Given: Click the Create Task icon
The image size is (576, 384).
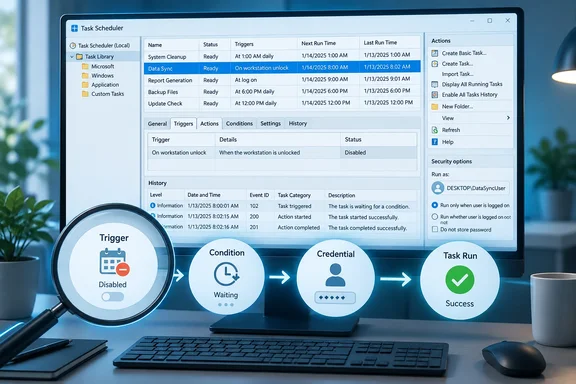Looking at the screenshot, I should (x=435, y=64).
